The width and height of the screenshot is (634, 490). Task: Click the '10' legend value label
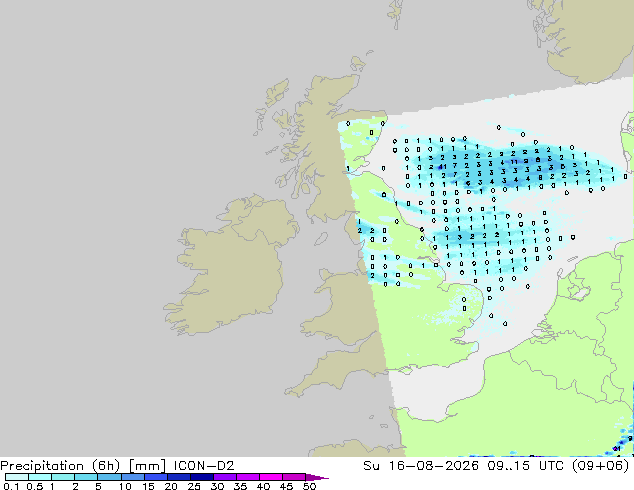pos(125,486)
